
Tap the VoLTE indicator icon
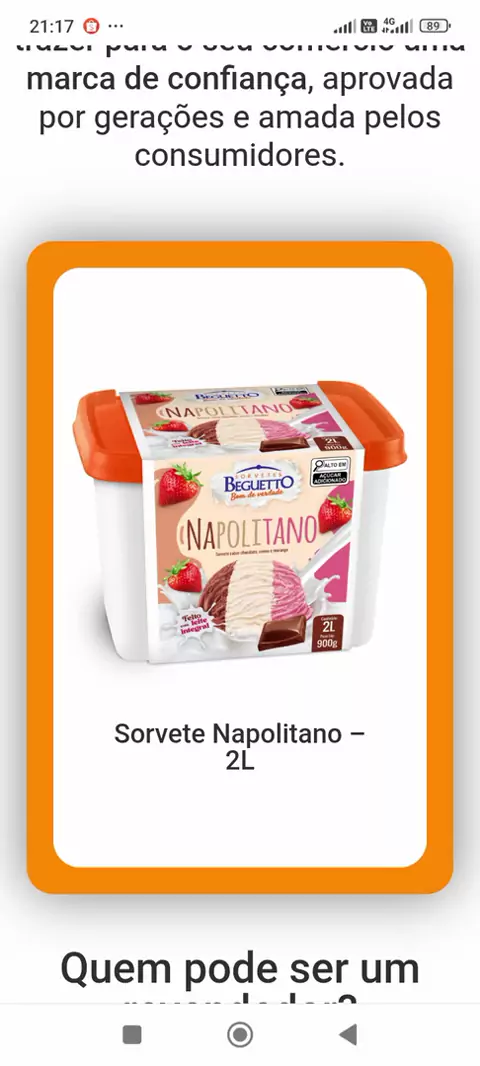pyautogui.click(x=369, y=27)
